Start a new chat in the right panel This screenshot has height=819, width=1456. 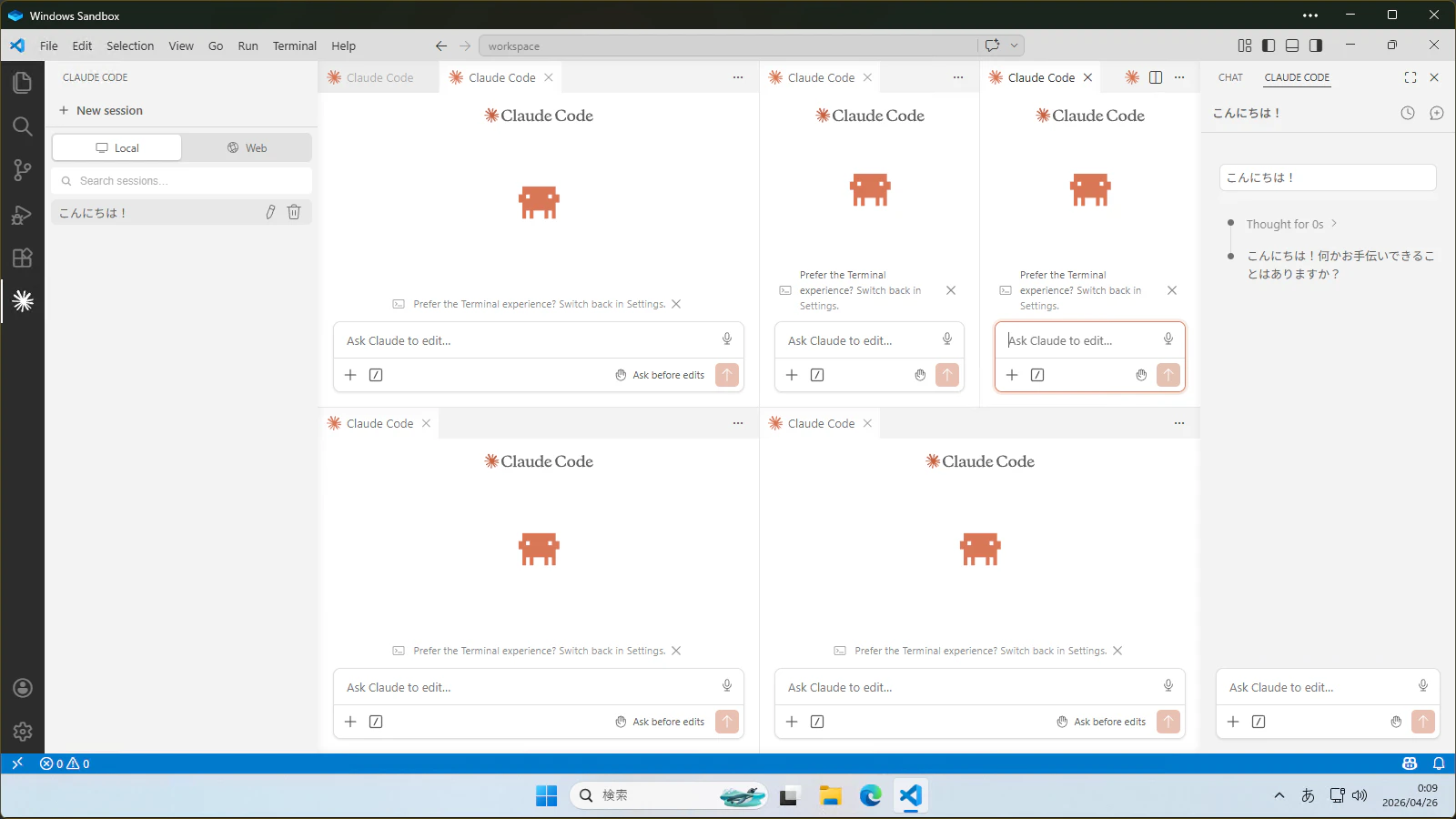[x=1437, y=113]
